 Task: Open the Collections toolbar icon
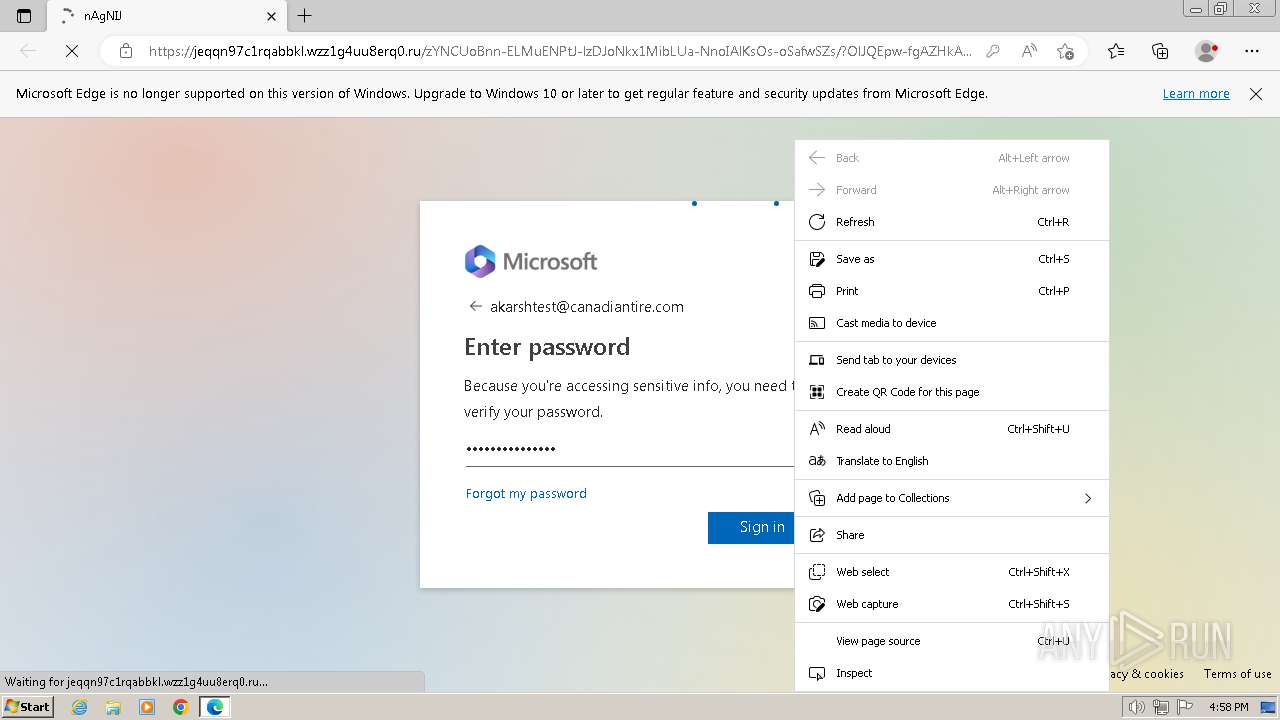click(x=1160, y=51)
